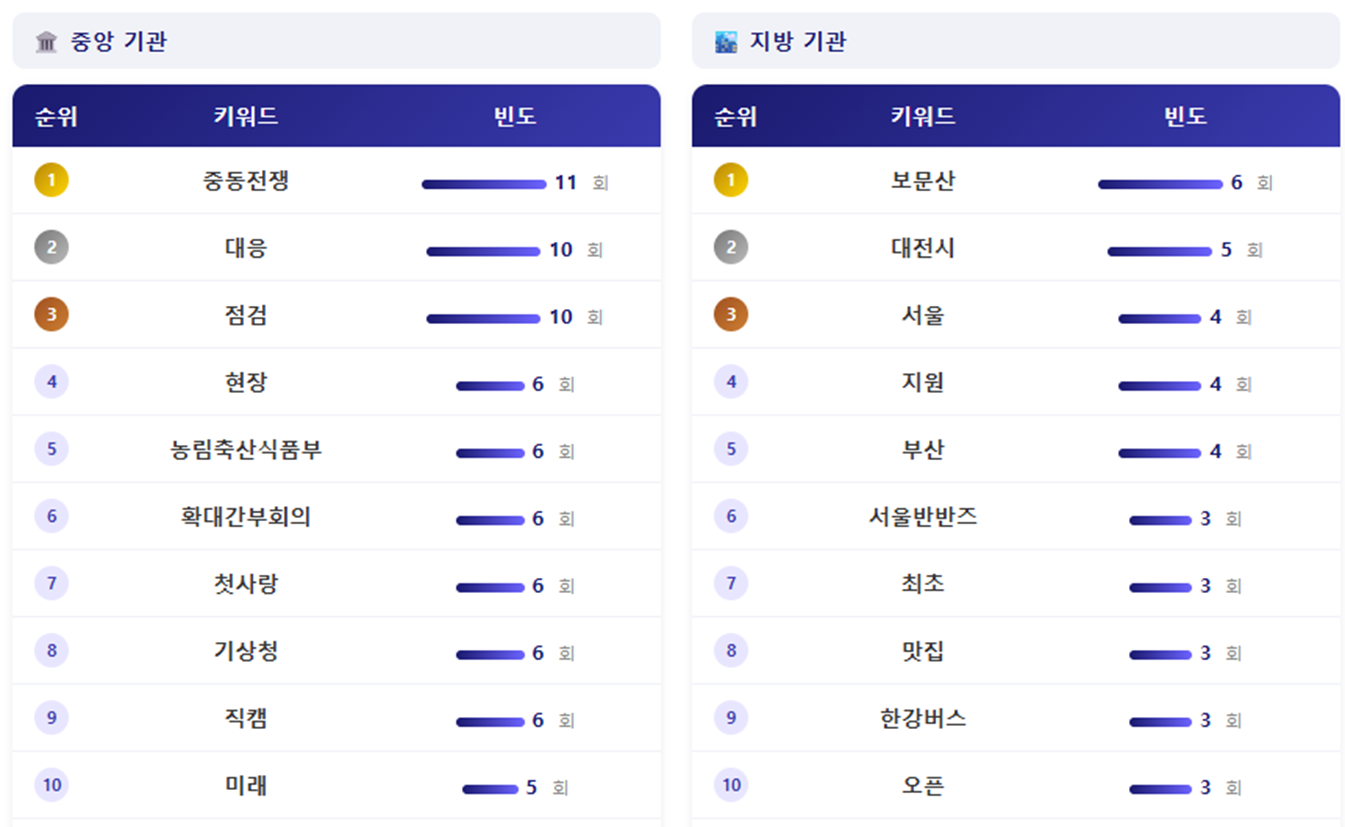
Task: Click the frequency bar for 중동전쟁
Action: click(484, 184)
